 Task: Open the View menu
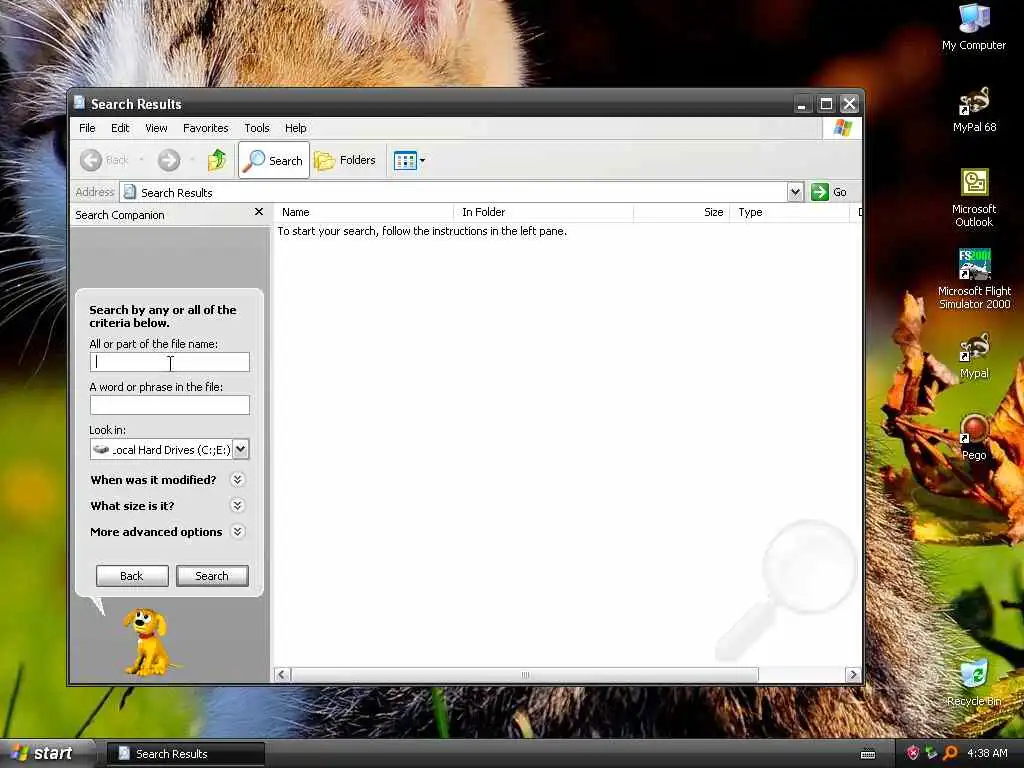click(x=156, y=128)
